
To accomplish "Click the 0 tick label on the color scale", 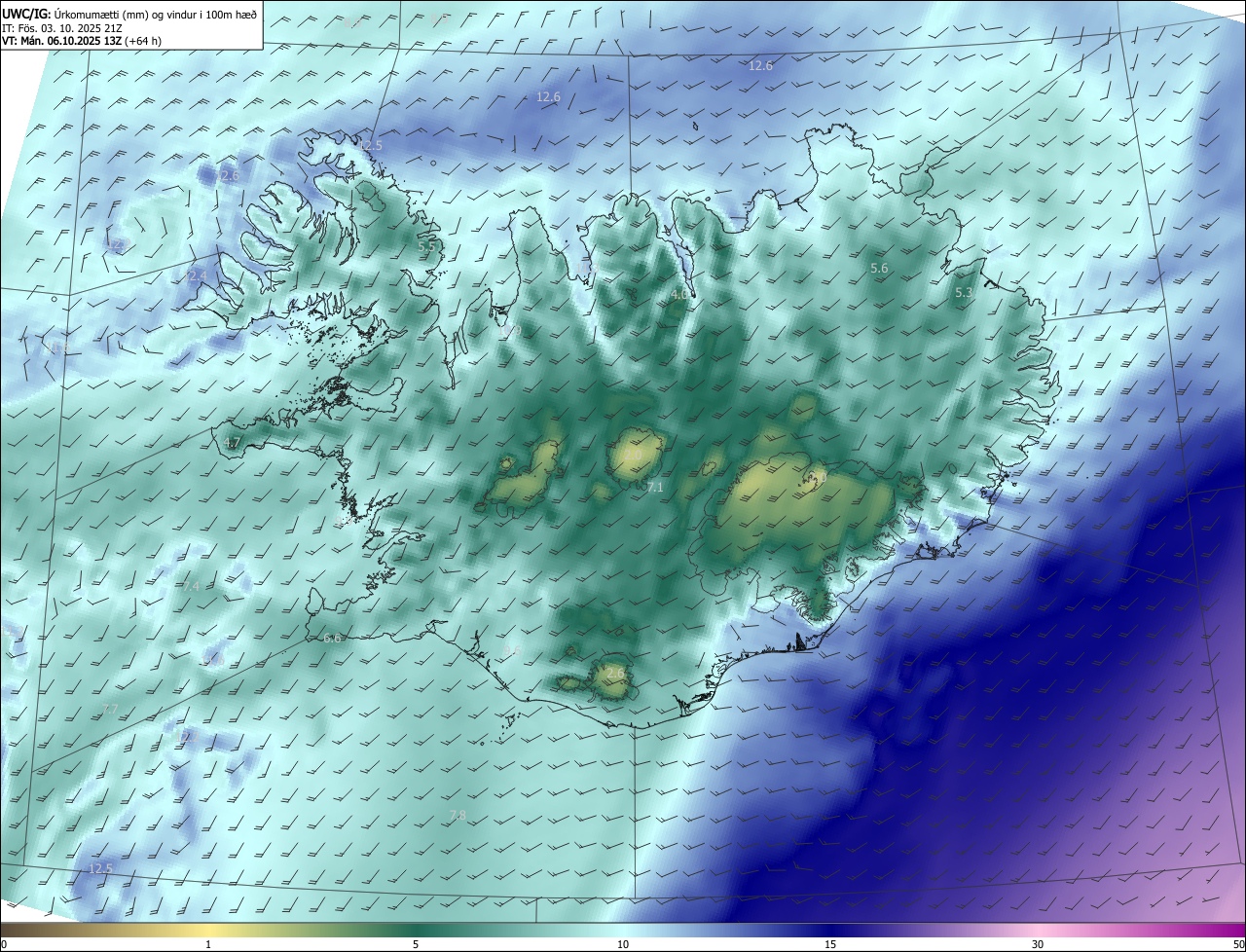I will click(x=4, y=944).
